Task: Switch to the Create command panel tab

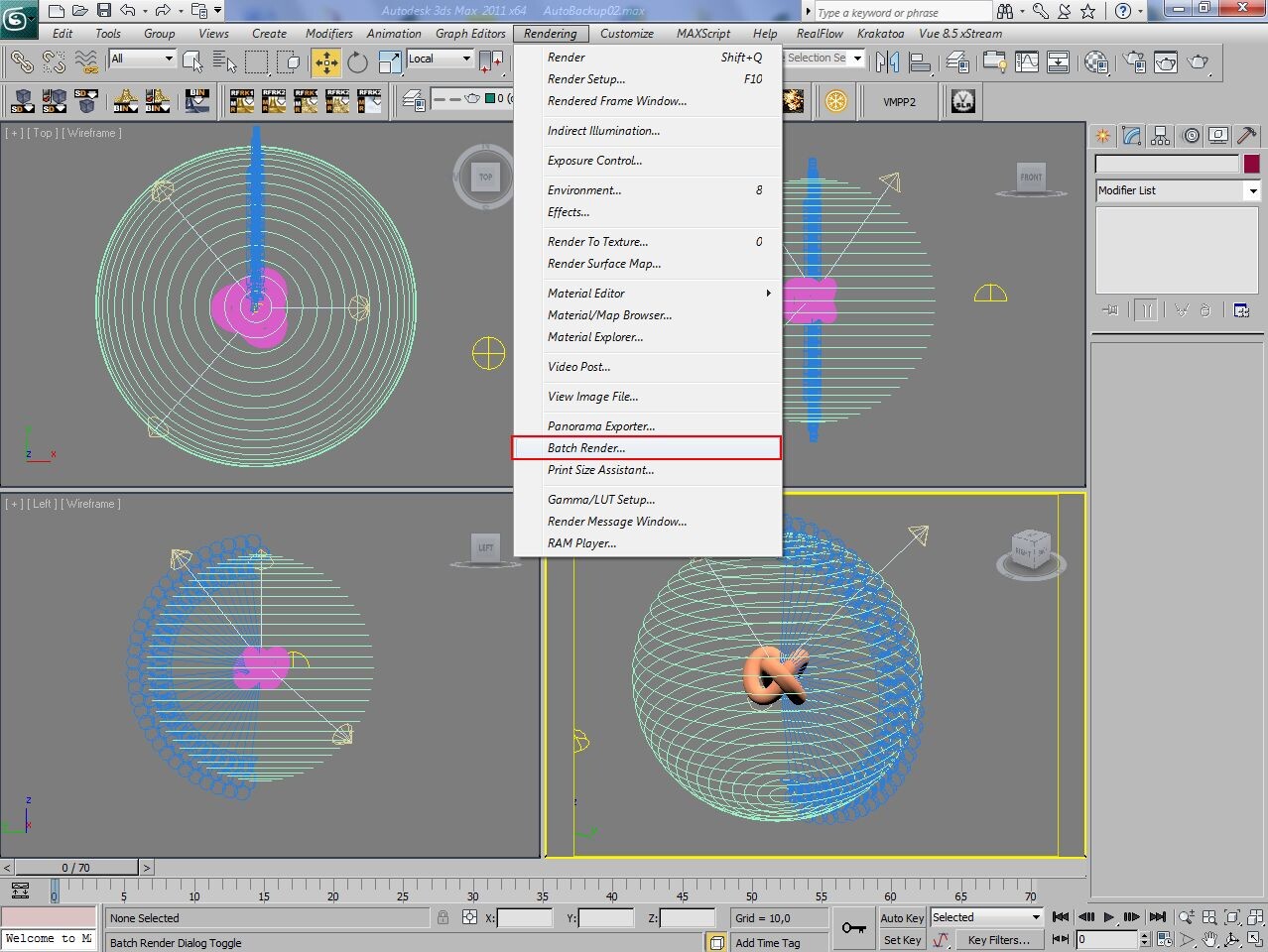Action: click(x=1102, y=136)
